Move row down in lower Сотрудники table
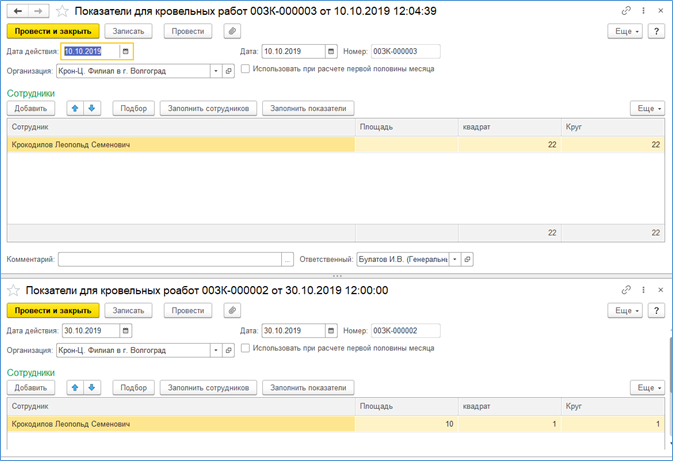This screenshot has height=461, width=673. pyautogui.click(x=92, y=387)
